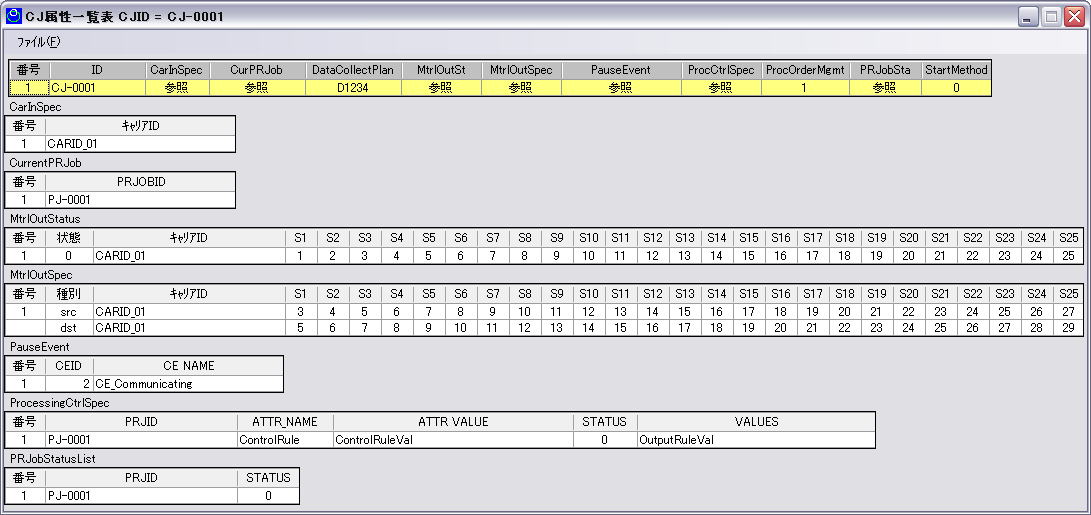Viewport: 1091px width, 515px height.
Task: Select STATUS value 0 in PRJobStatusList
Action: [x=268, y=496]
